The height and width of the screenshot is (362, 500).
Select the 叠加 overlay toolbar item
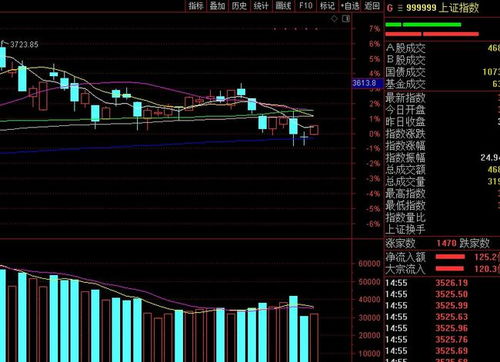tap(217, 6)
